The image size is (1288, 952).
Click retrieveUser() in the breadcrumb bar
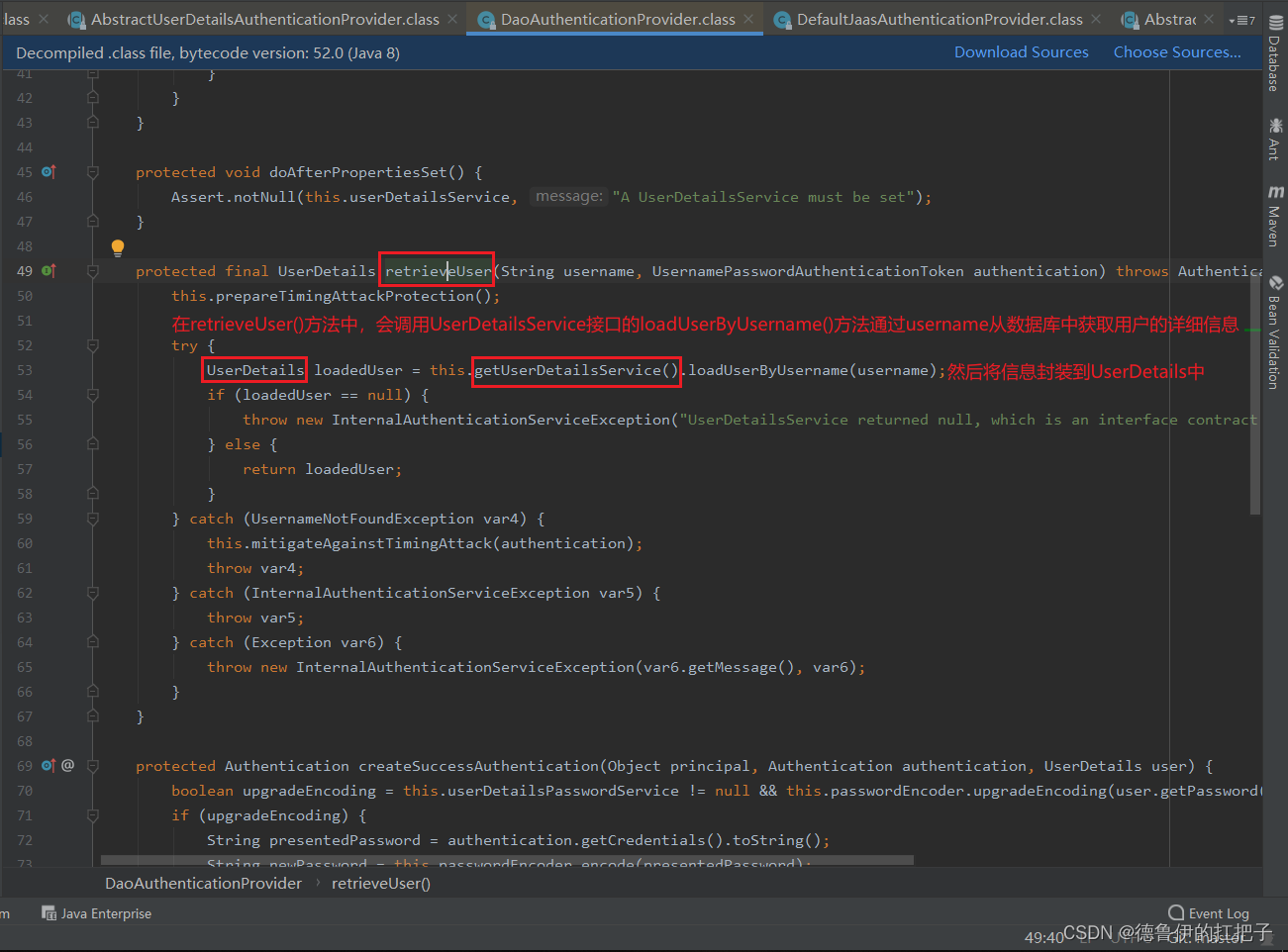381,884
